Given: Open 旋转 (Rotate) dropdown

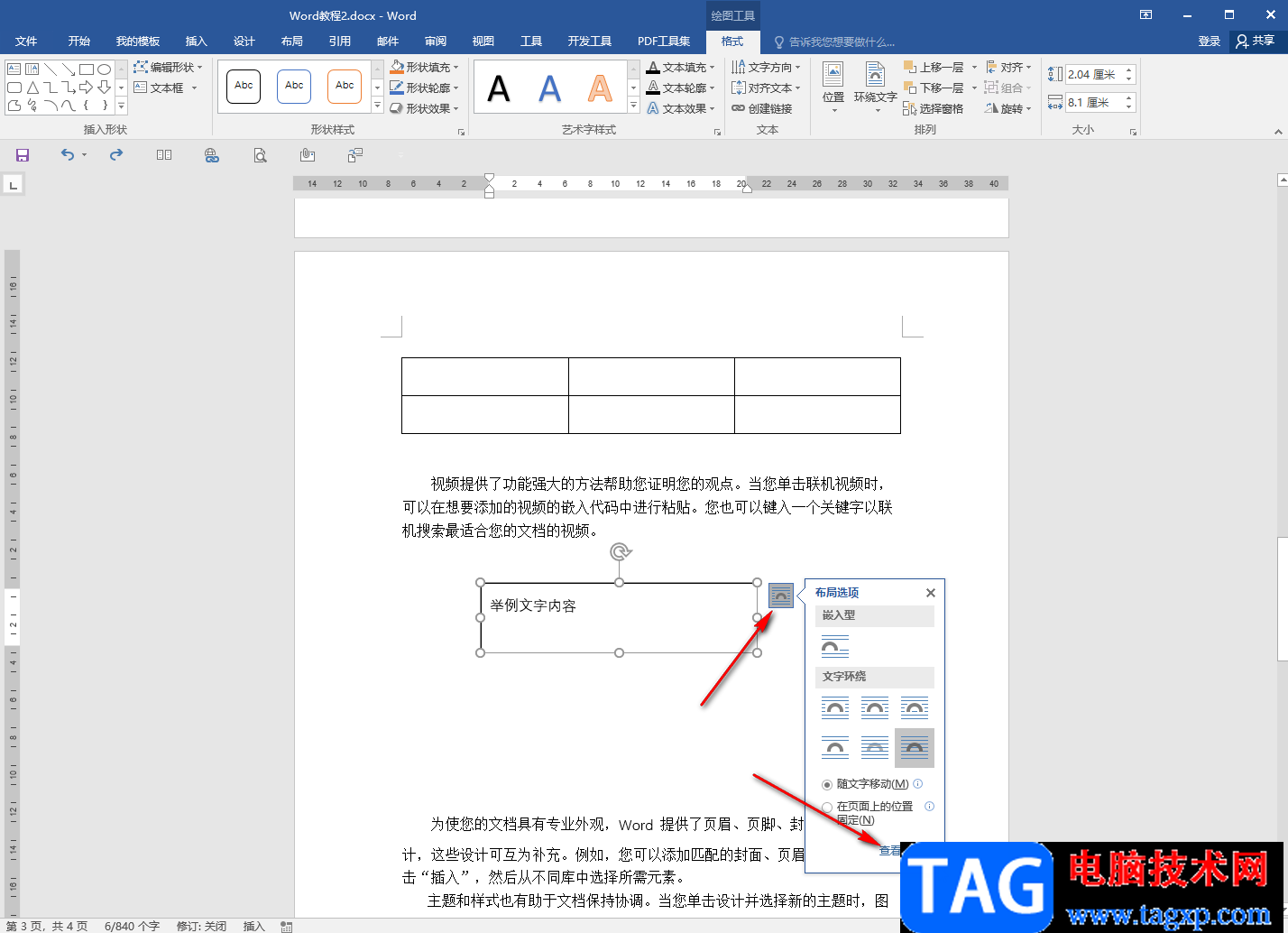Looking at the screenshot, I should pyautogui.click(x=1008, y=109).
